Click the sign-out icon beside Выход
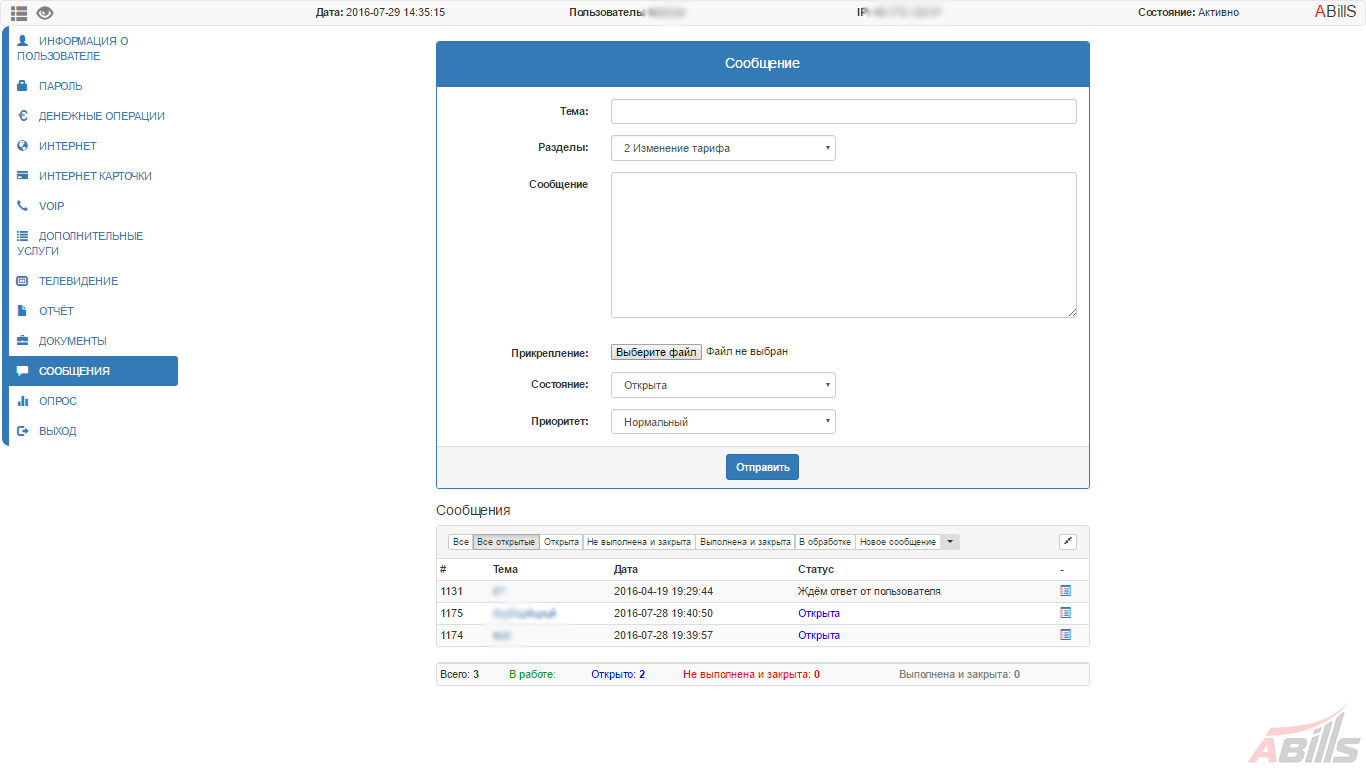Screen dimensions: 1366x768 23,431
